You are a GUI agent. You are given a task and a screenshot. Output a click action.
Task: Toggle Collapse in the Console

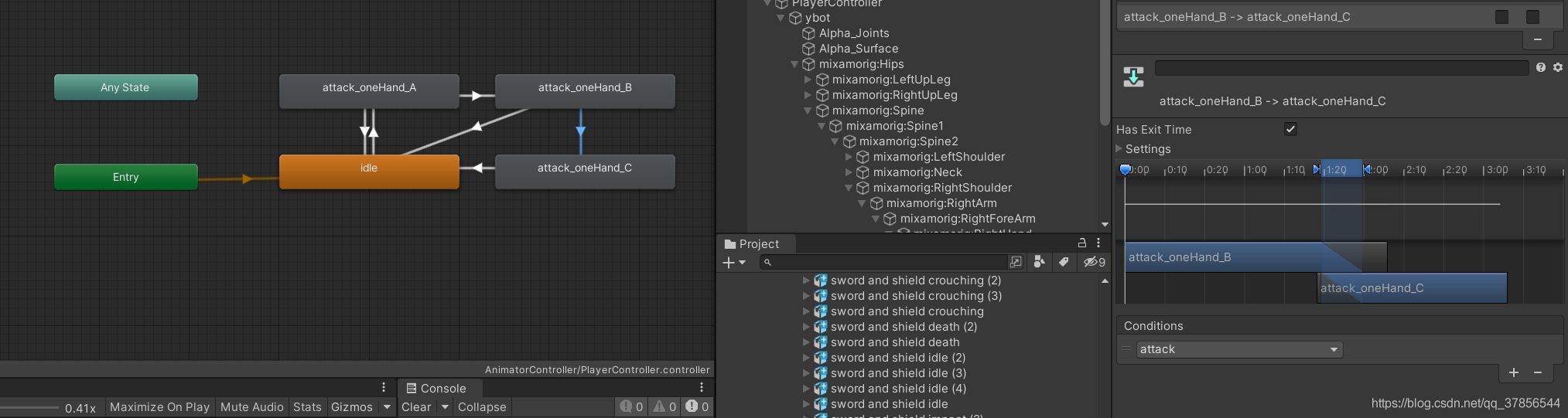[482, 407]
